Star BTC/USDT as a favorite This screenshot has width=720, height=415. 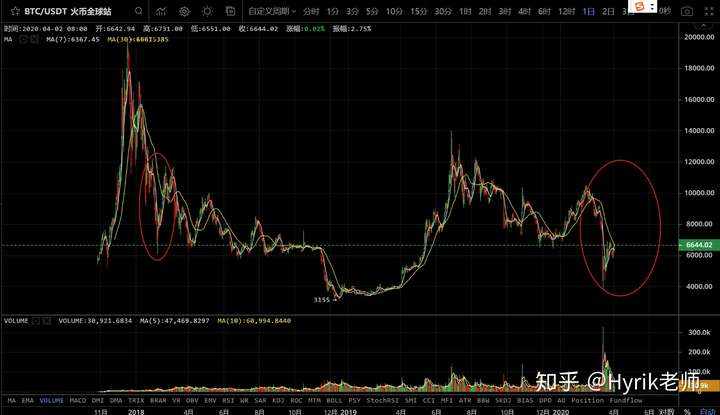pyautogui.click(x=15, y=11)
